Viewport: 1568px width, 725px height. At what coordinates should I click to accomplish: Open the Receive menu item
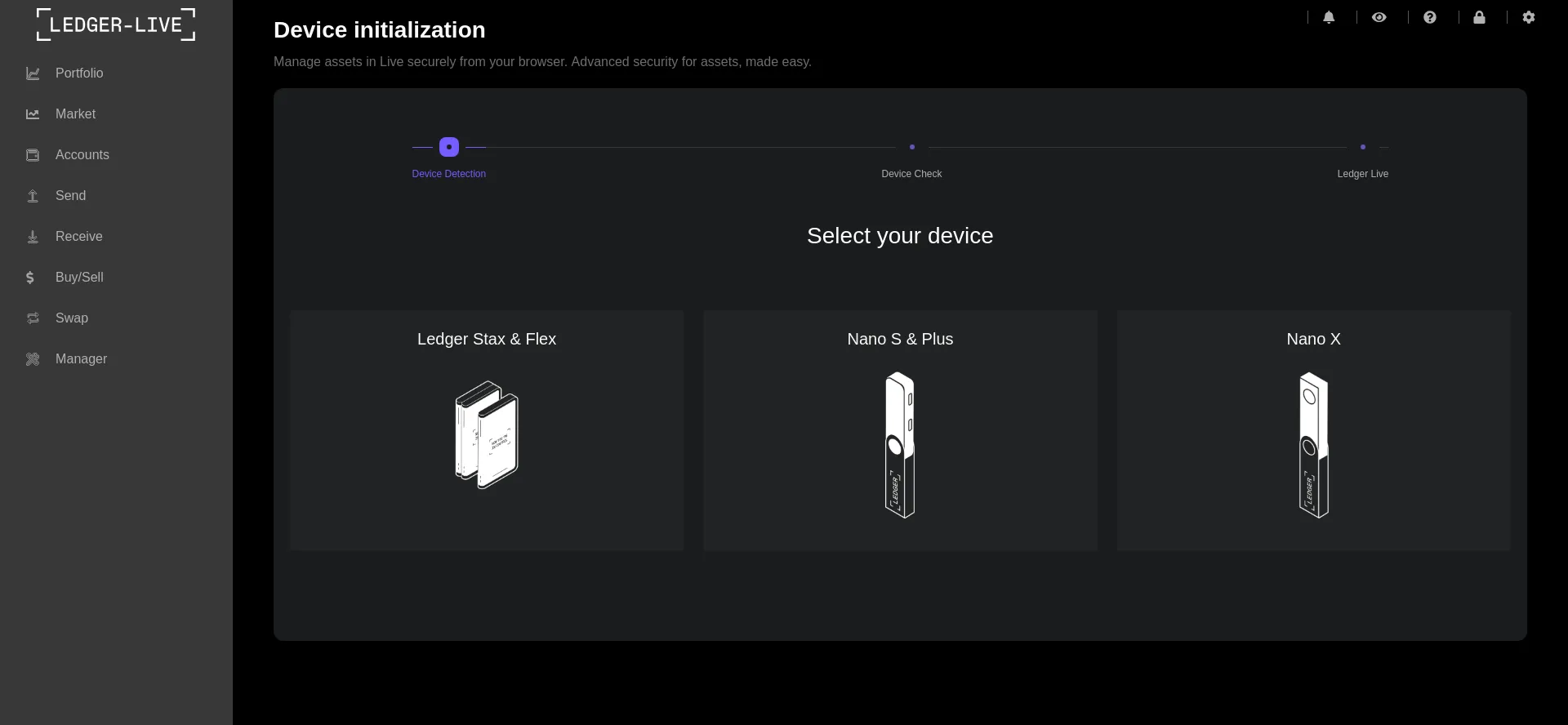(78, 237)
